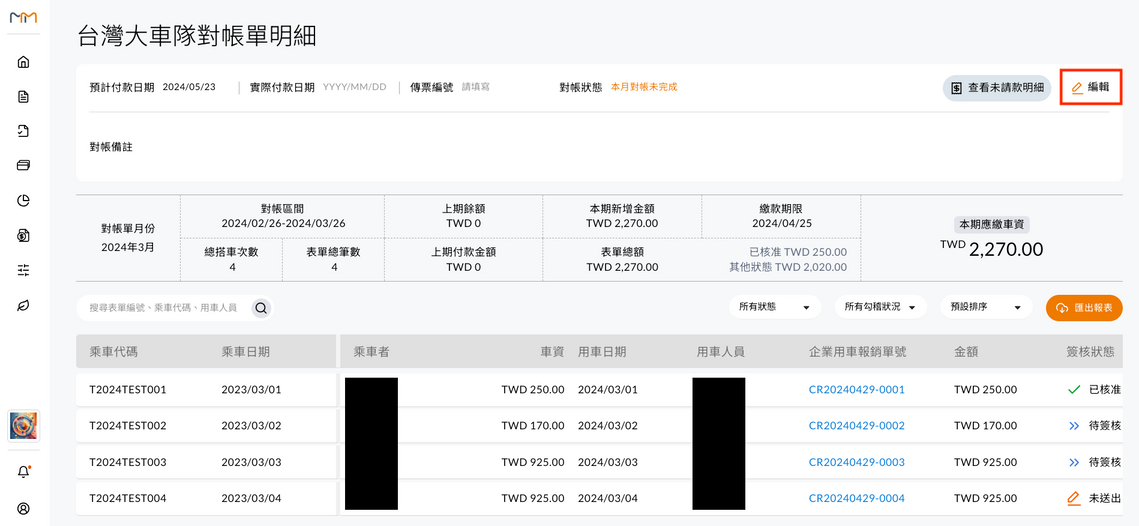The image size is (1139, 526).
Task: Open the sliders settings icon in sidebar
Action: 23,270
